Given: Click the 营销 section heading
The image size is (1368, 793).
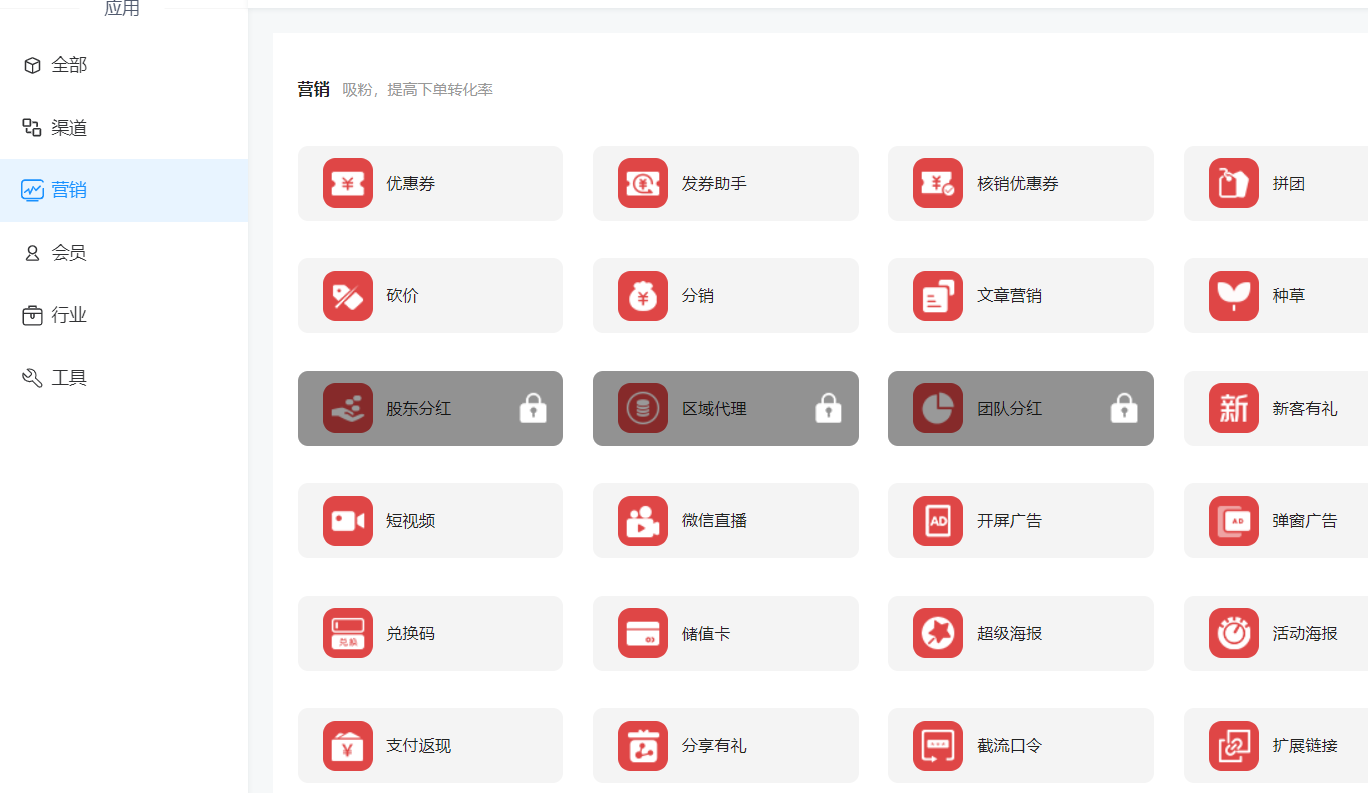Looking at the screenshot, I should pyautogui.click(x=313, y=89).
